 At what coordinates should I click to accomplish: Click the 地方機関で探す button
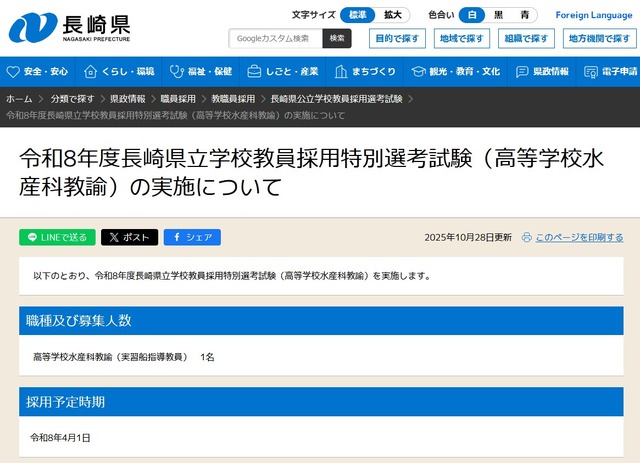point(599,38)
